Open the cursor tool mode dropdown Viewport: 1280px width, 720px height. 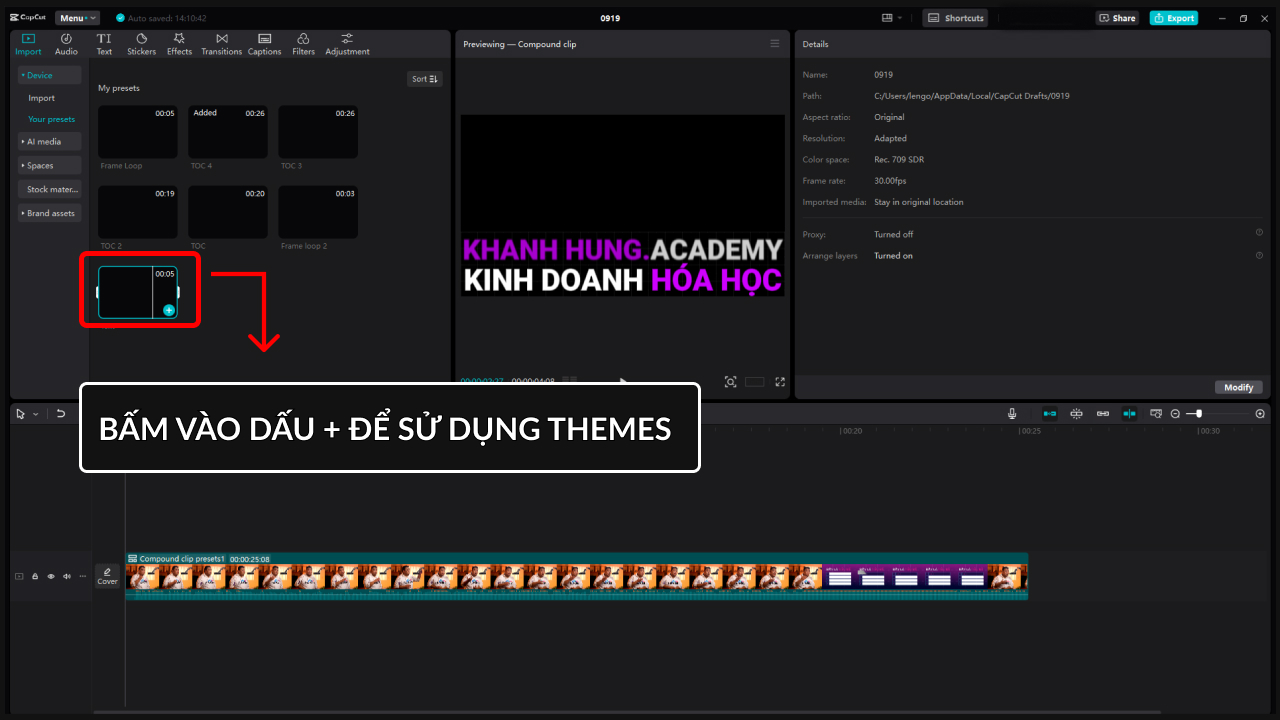tap(36, 414)
